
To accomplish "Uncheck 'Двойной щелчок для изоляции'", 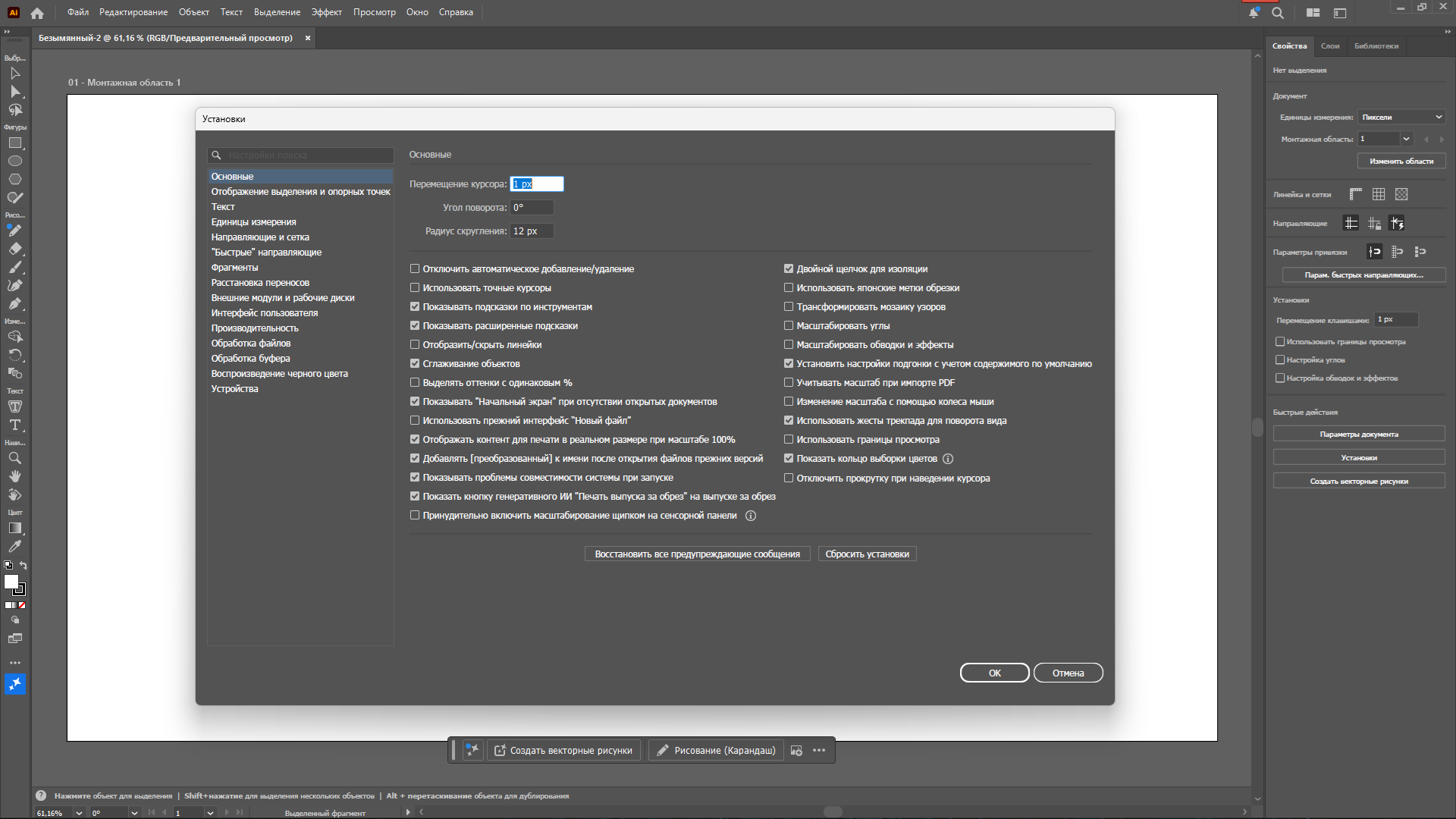I will [x=789, y=269].
